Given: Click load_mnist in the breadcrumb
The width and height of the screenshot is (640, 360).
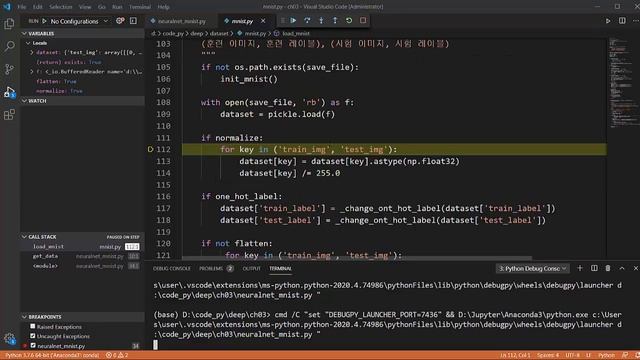Looking at the screenshot, I should pyautogui.click(x=296, y=33).
